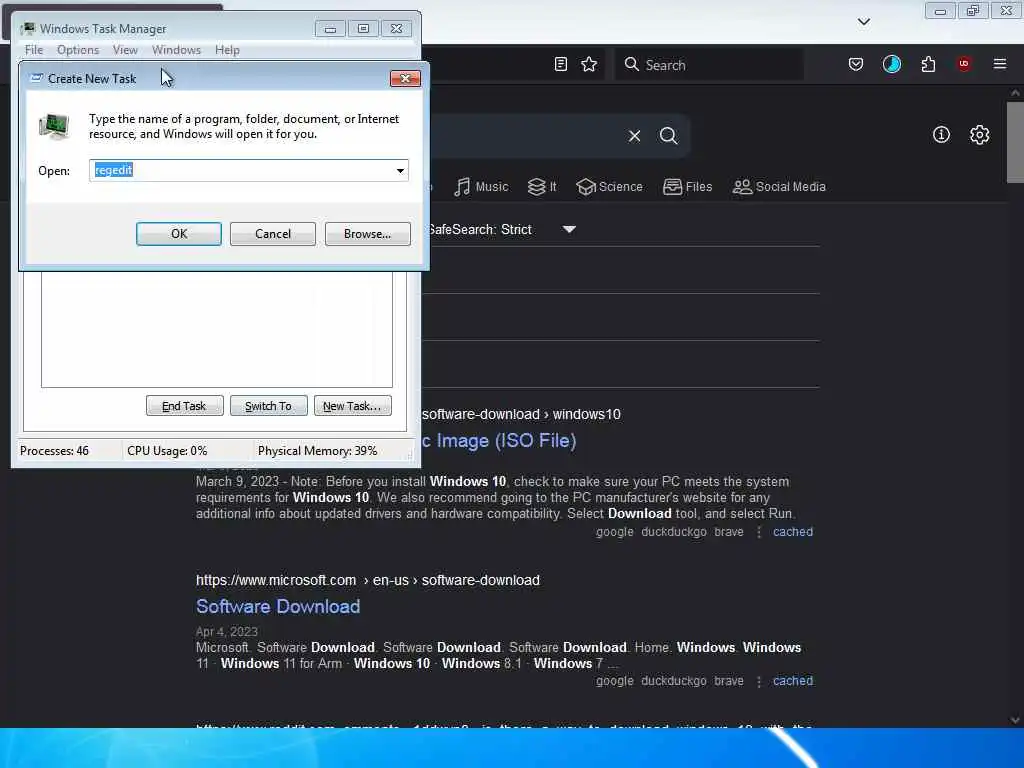The width and height of the screenshot is (1024, 768).
Task: Confirm Create New Task with OK
Action: (x=179, y=234)
